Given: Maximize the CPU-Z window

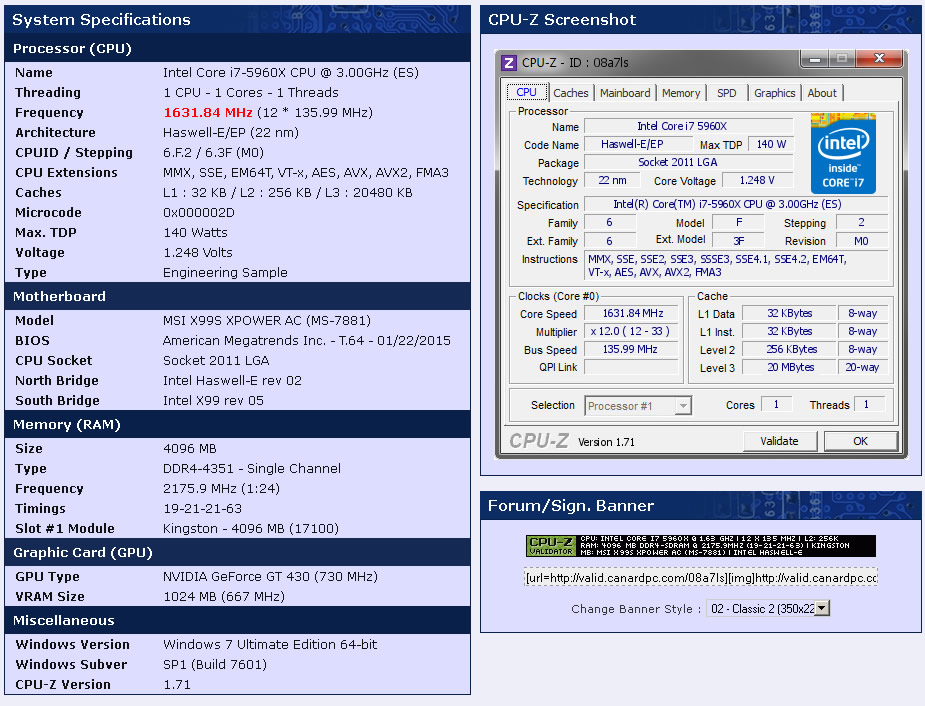Looking at the screenshot, I should (x=840, y=59).
